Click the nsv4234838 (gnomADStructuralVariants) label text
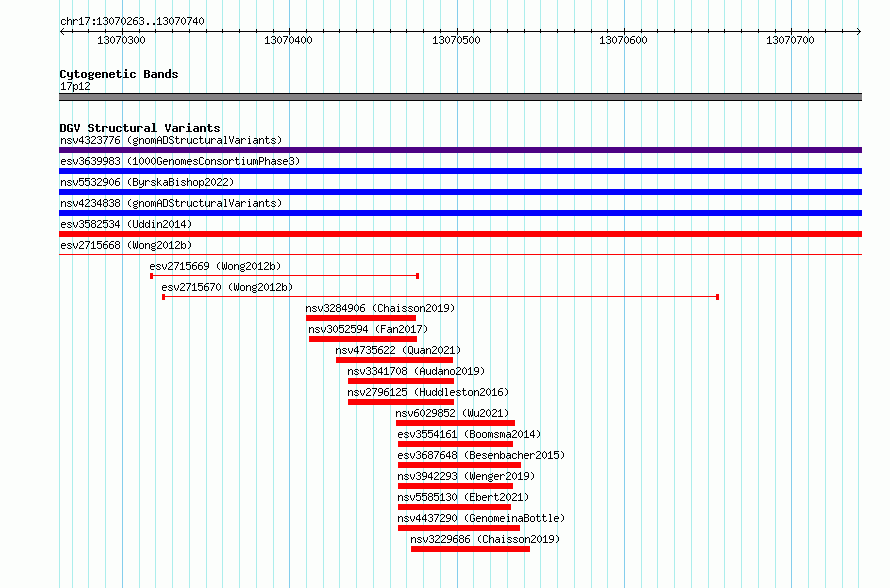 pyautogui.click(x=171, y=203)
